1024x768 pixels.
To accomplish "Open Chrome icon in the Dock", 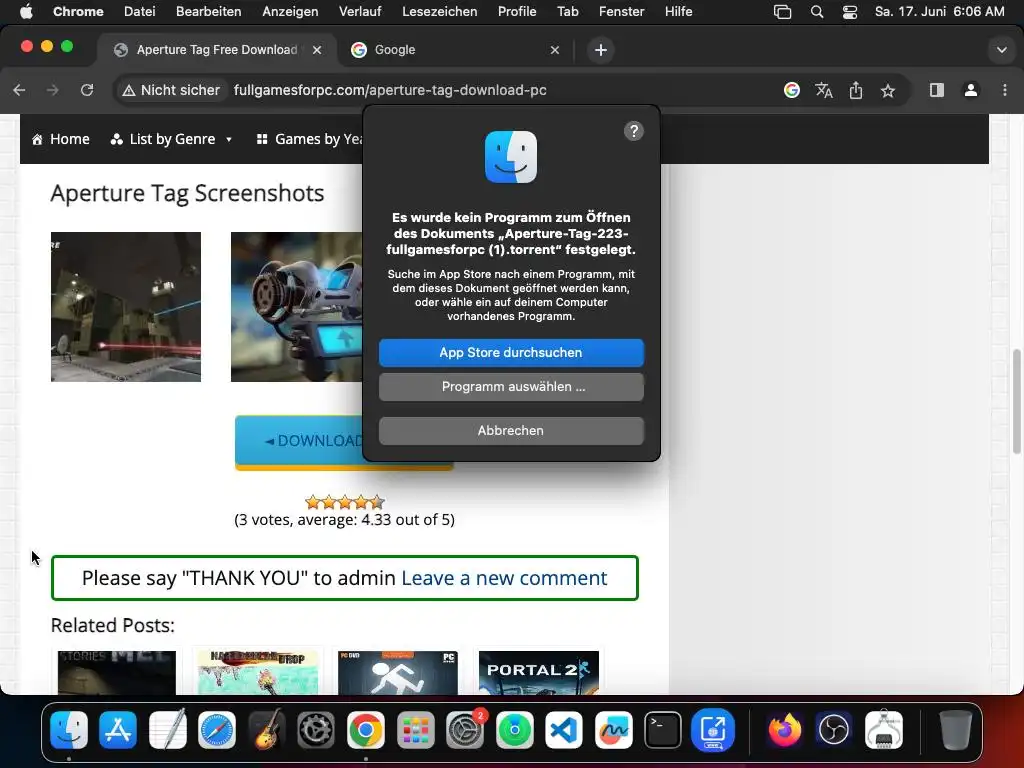I will point(366,729).
